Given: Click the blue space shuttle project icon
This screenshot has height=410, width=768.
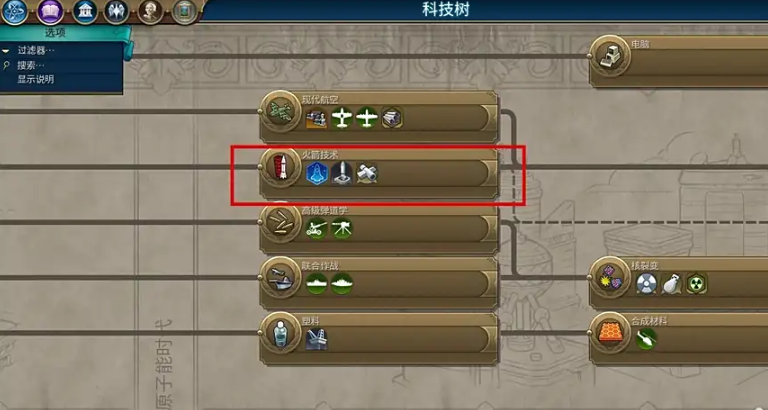Looking at the screenshot, I should 316,174.
